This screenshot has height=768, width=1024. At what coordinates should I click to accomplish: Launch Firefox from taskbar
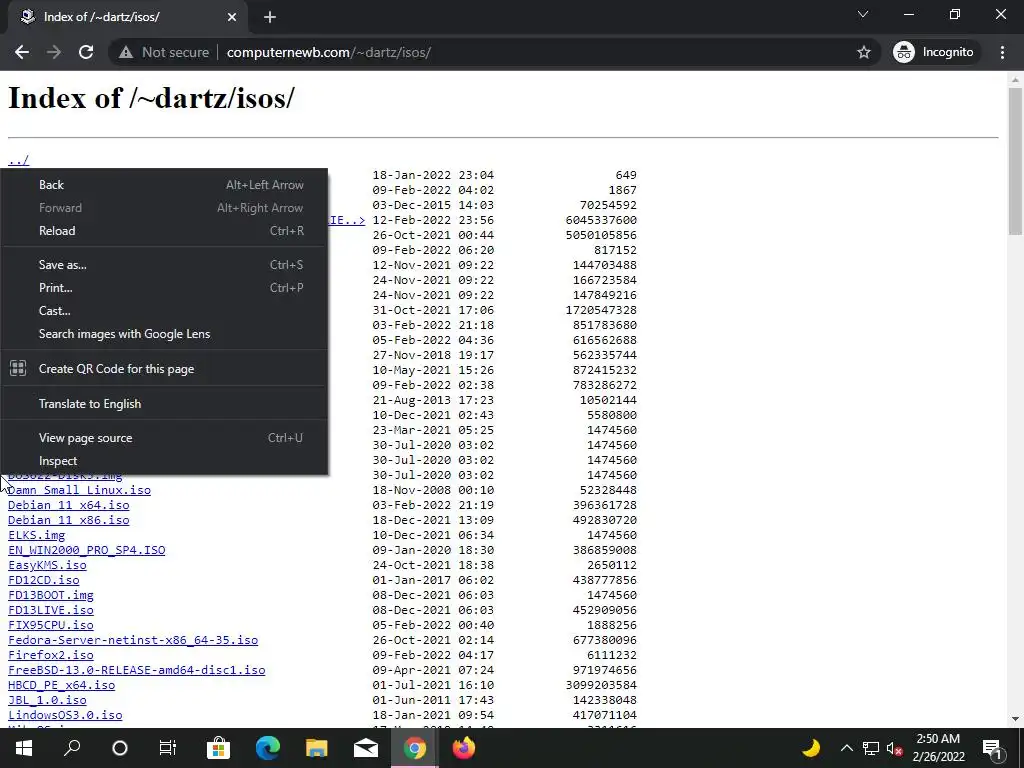464,748
